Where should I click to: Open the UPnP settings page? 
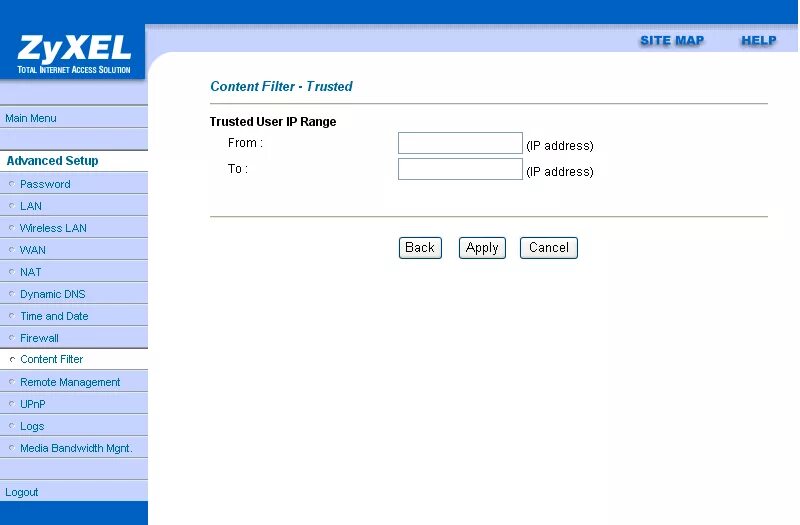(x=33, y=404)
